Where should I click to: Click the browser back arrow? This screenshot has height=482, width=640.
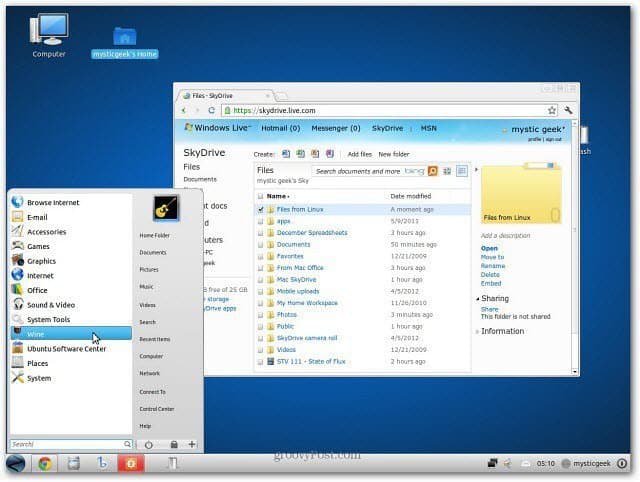(x=184, y=110)
